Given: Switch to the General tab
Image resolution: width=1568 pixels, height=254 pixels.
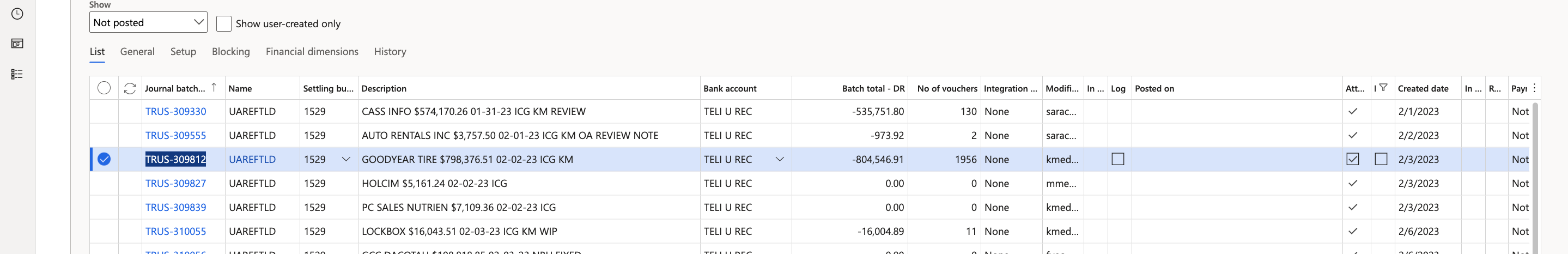Looking at the screenshot, I should [x=137, y=52].
